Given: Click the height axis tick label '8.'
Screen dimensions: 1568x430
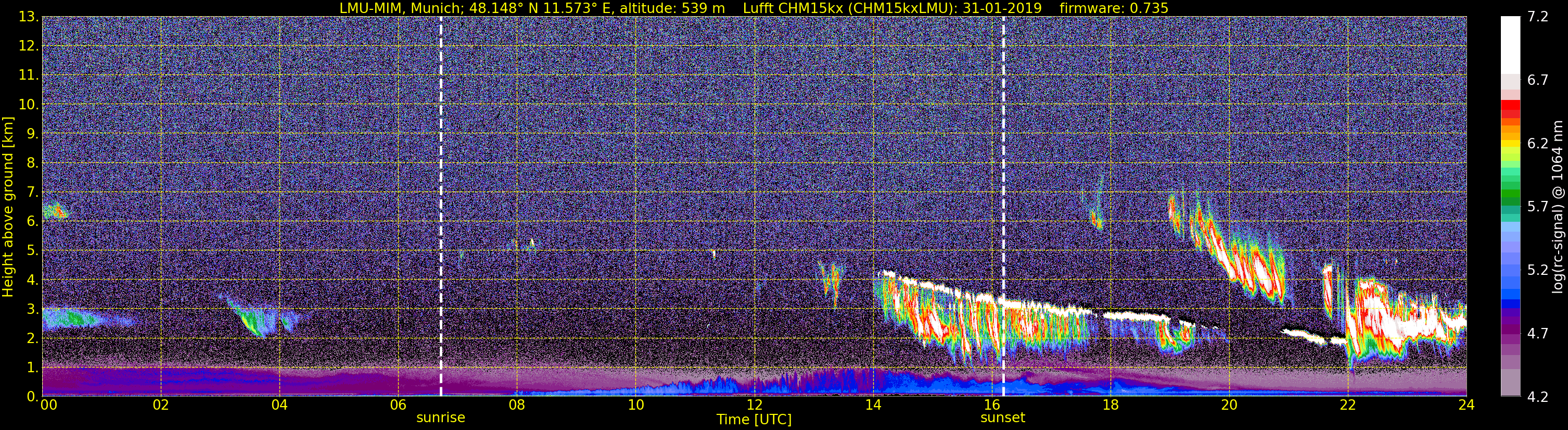Looking at the screenshot, I should (x=32, y=163).
